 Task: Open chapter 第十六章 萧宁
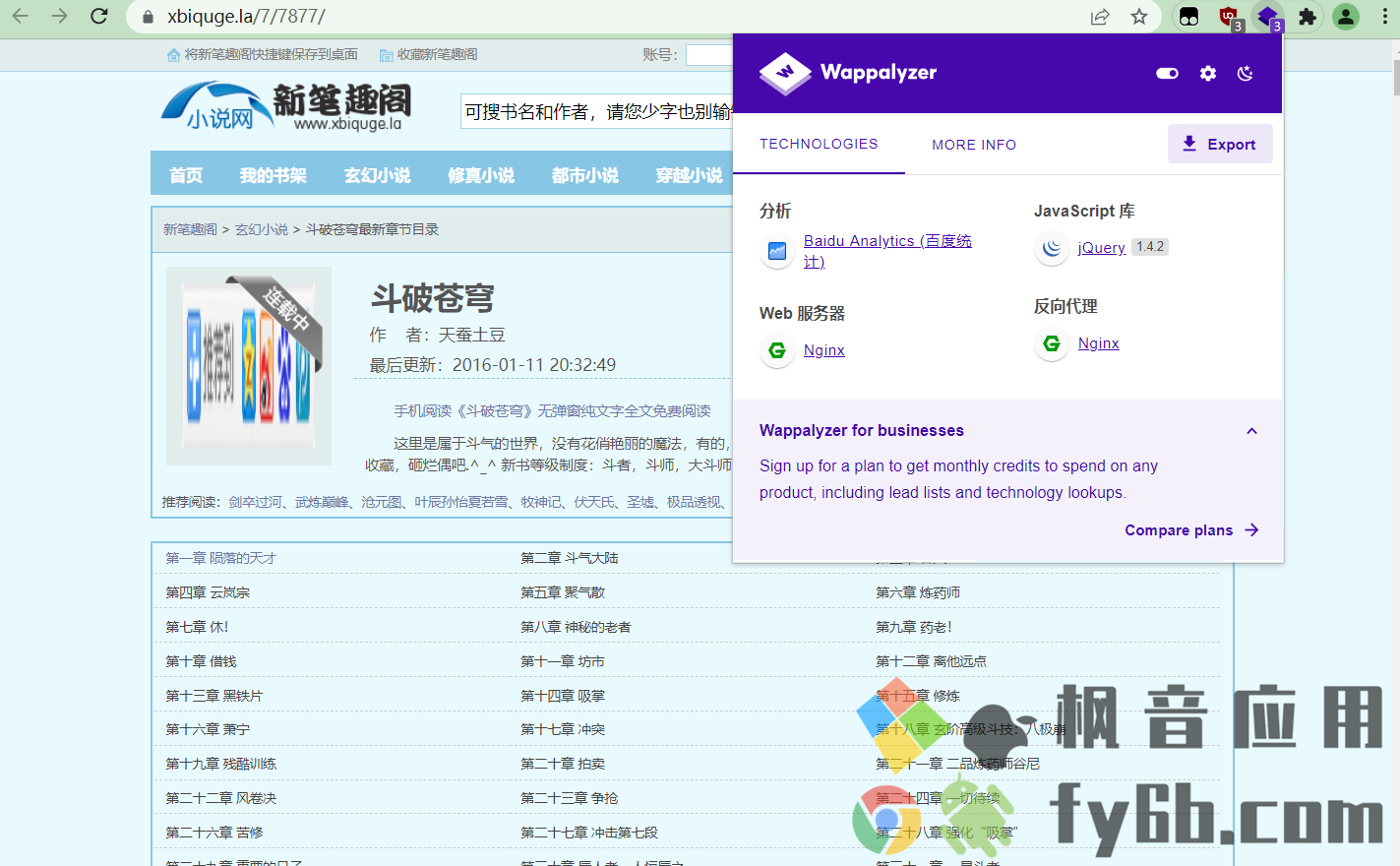point(208,729)
